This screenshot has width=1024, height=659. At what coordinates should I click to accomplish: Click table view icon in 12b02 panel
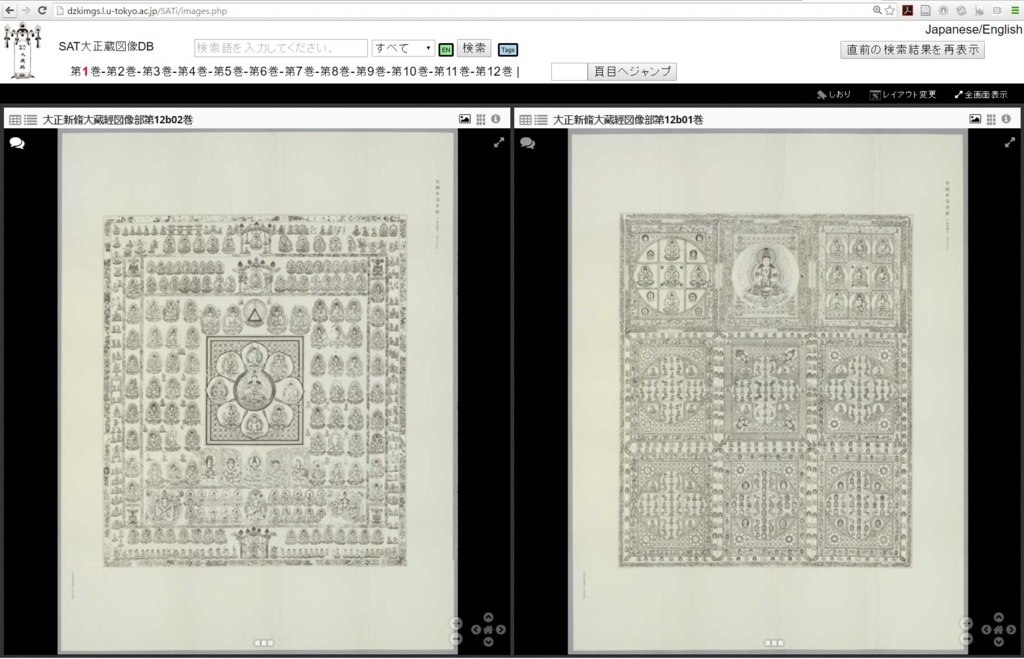[14, 120]
